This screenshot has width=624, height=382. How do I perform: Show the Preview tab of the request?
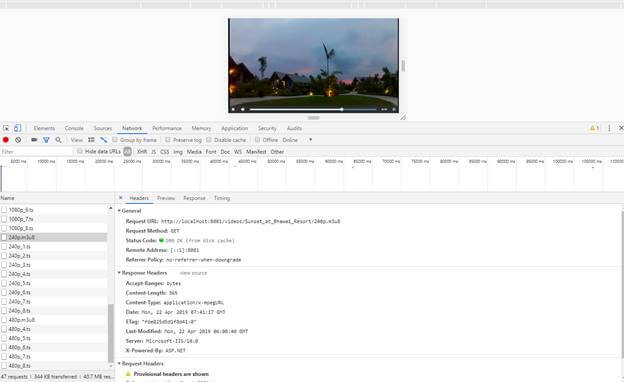point(166,198)
